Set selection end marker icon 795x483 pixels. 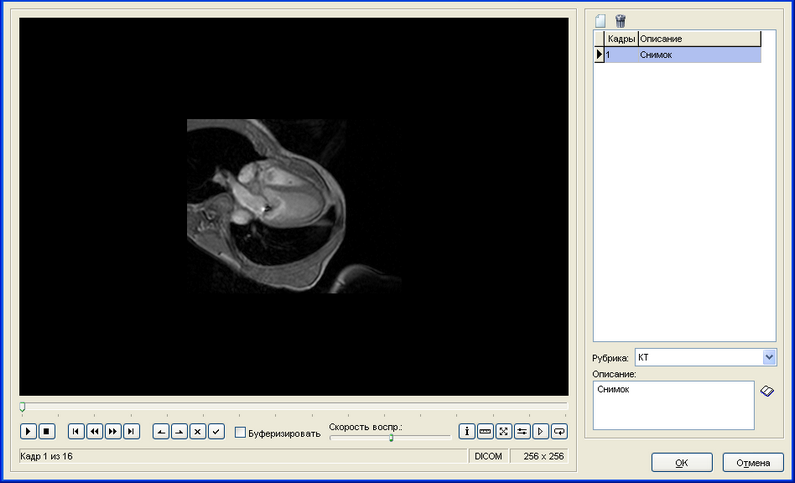click(179, 431)
